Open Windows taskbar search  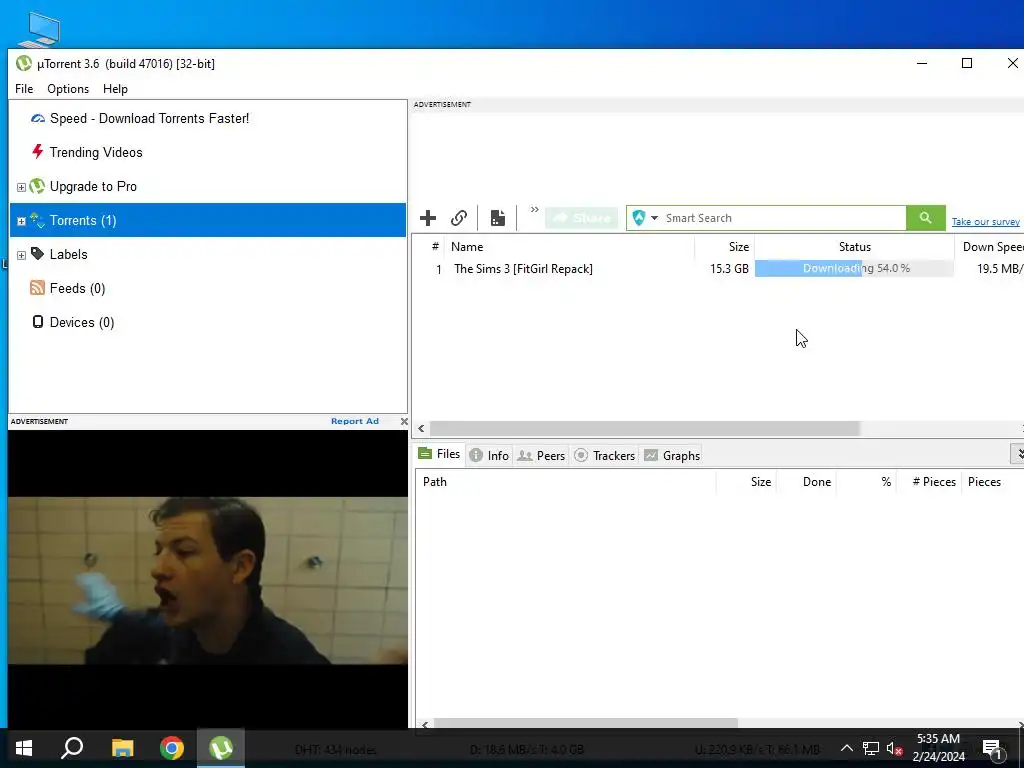(x=72, y=748)
